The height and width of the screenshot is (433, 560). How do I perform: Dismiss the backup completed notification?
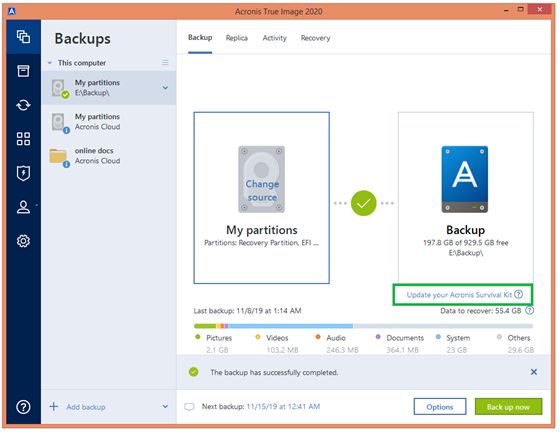[534, 372]
